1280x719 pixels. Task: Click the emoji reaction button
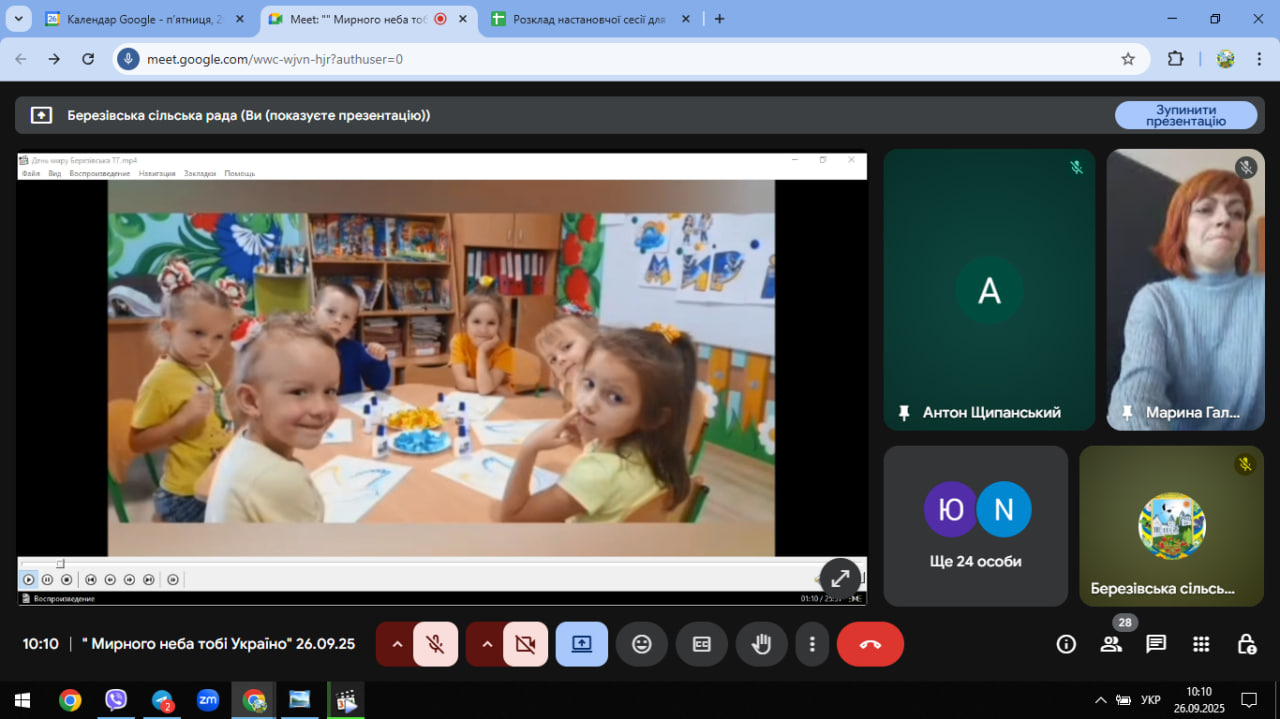tap(642, 644)
